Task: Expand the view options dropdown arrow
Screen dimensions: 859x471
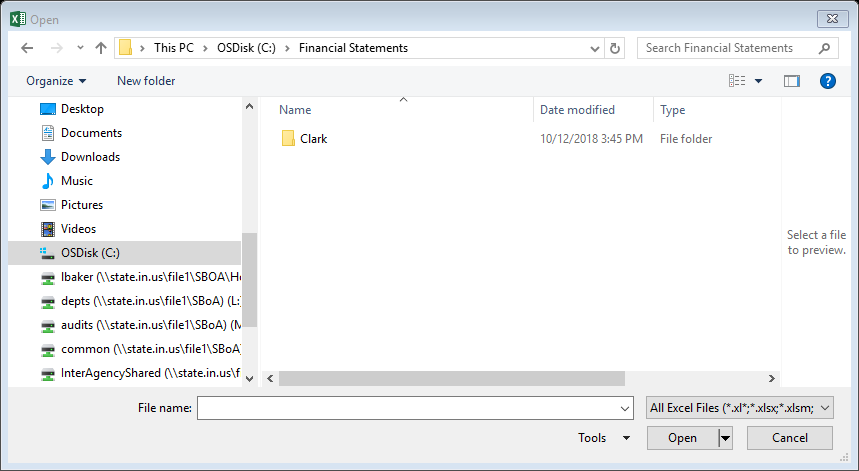Action: [758, 81]
